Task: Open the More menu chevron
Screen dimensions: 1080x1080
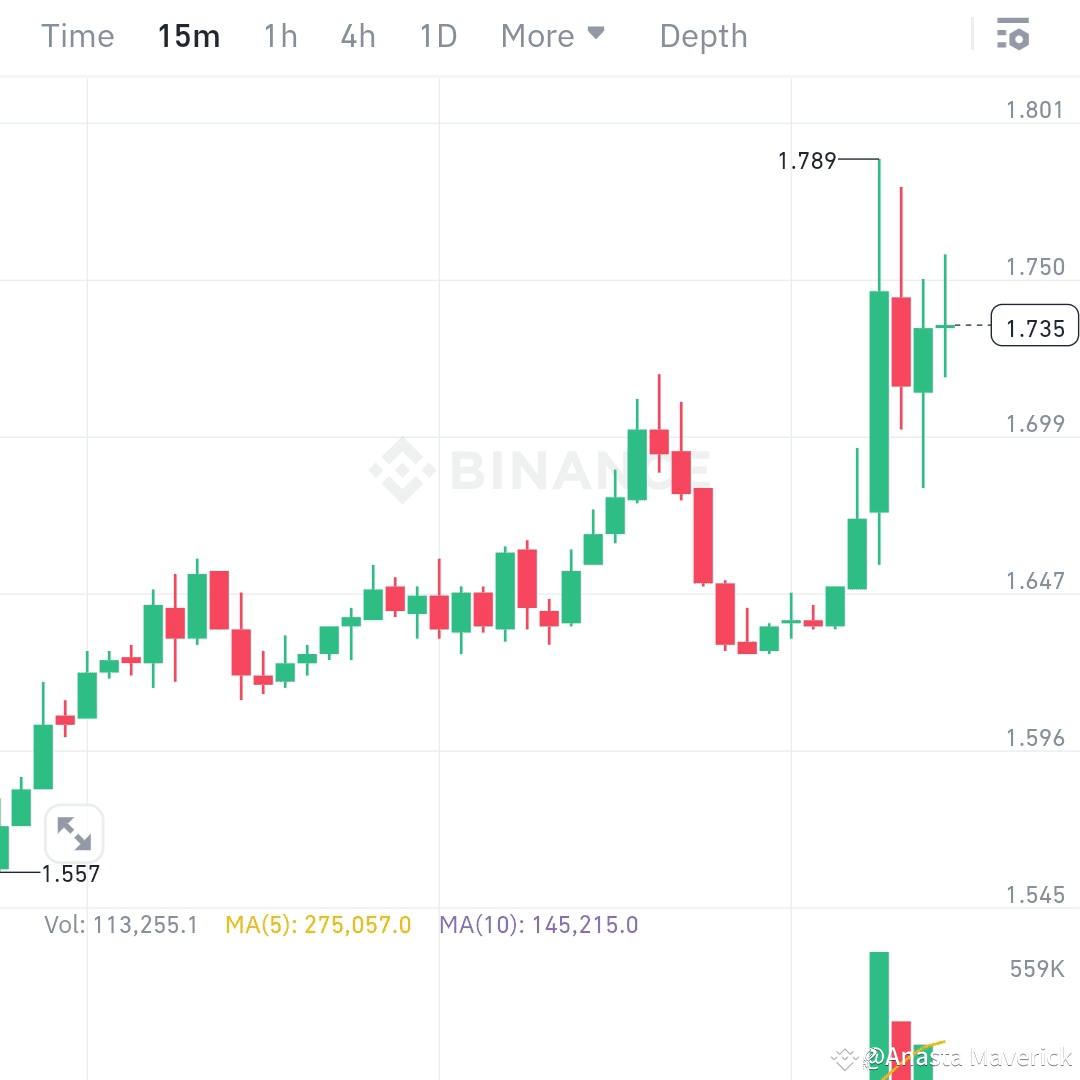Action: click(598, 33)
